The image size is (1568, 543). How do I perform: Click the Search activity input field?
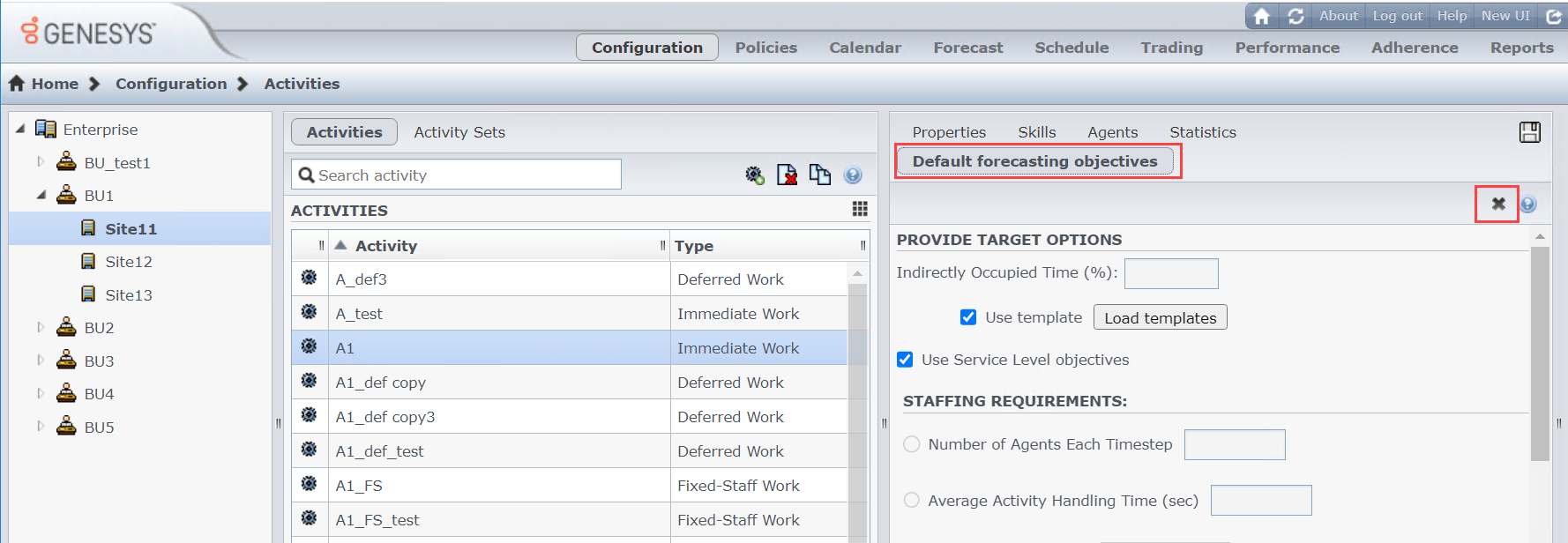(x=457, y=175)
